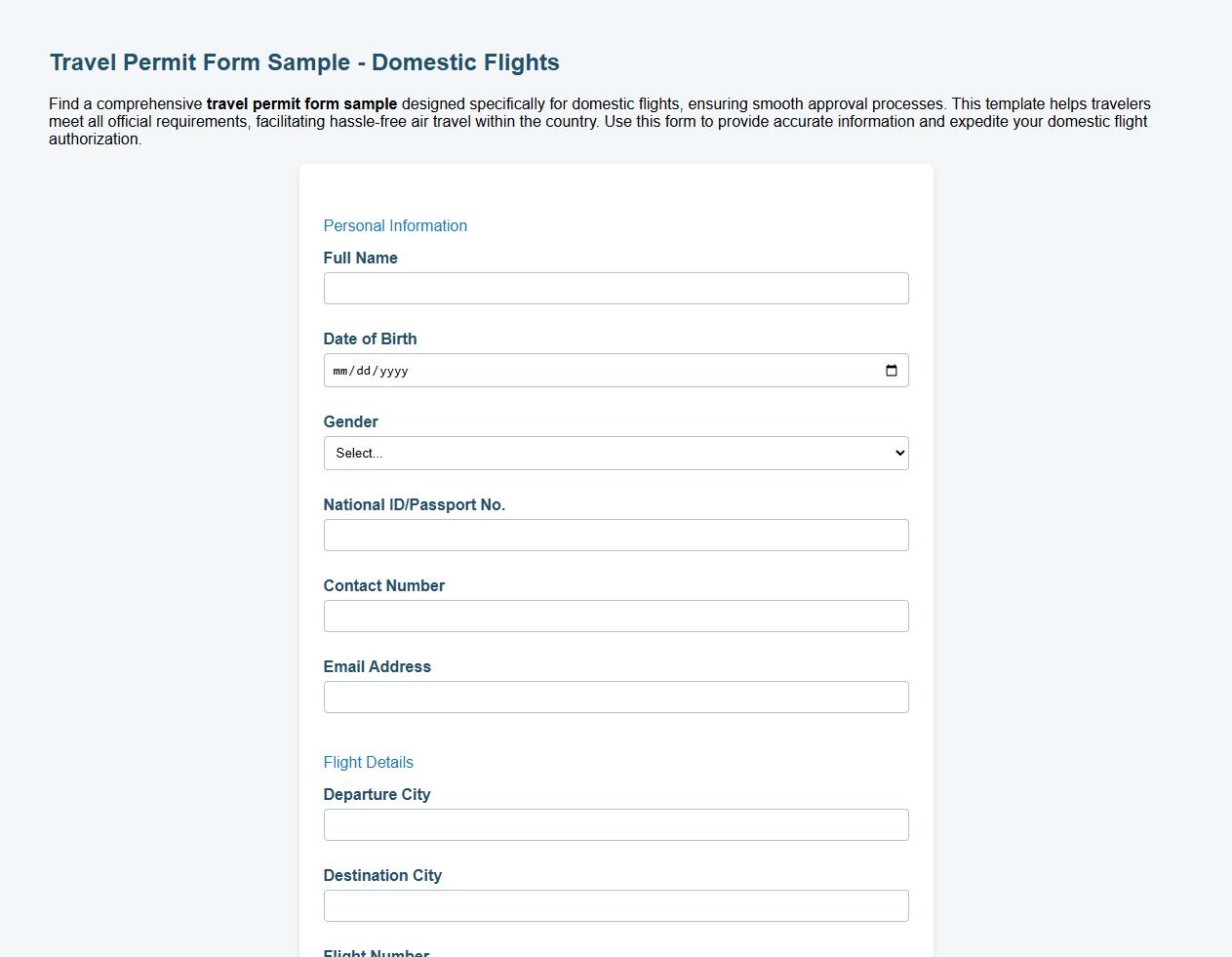
Task: Select the 'Personal Information' section heading
Action: click(x=395, y=225)
